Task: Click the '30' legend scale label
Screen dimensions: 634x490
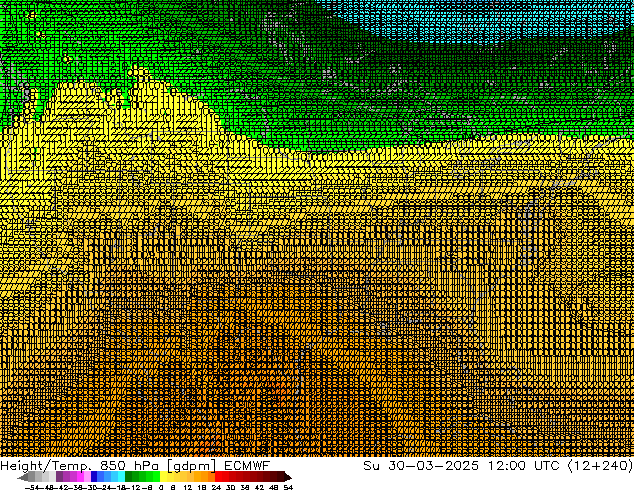Action: tap(230, 487)
